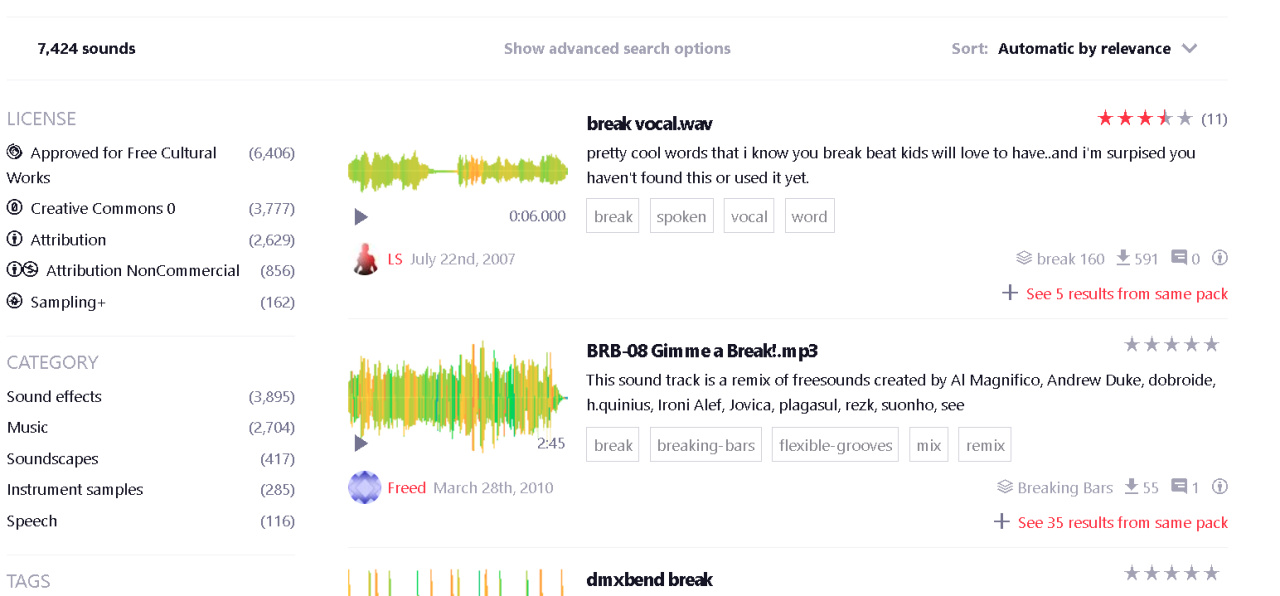This screenshot has width=1280, height=596.
Task: Open Freed user avatar
Action: [365, 488]
